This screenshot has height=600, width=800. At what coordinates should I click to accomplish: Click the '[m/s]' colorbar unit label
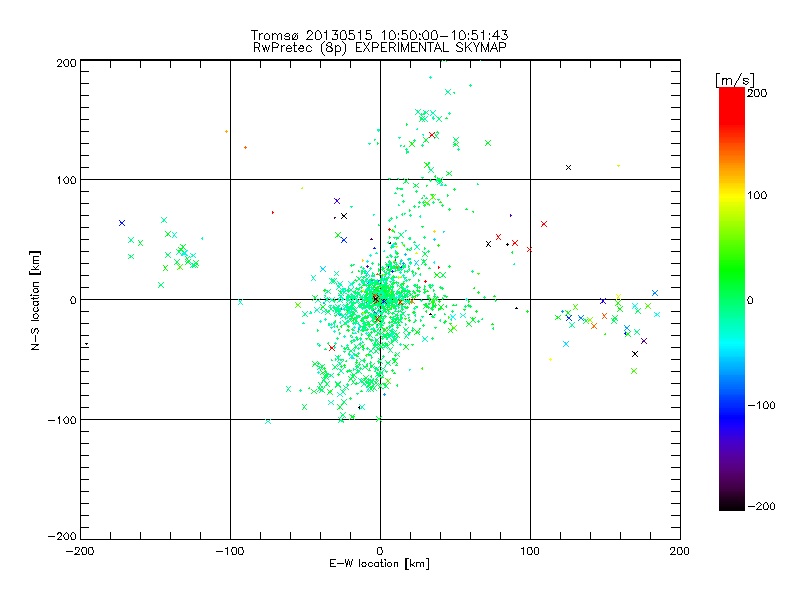point(735,80)
